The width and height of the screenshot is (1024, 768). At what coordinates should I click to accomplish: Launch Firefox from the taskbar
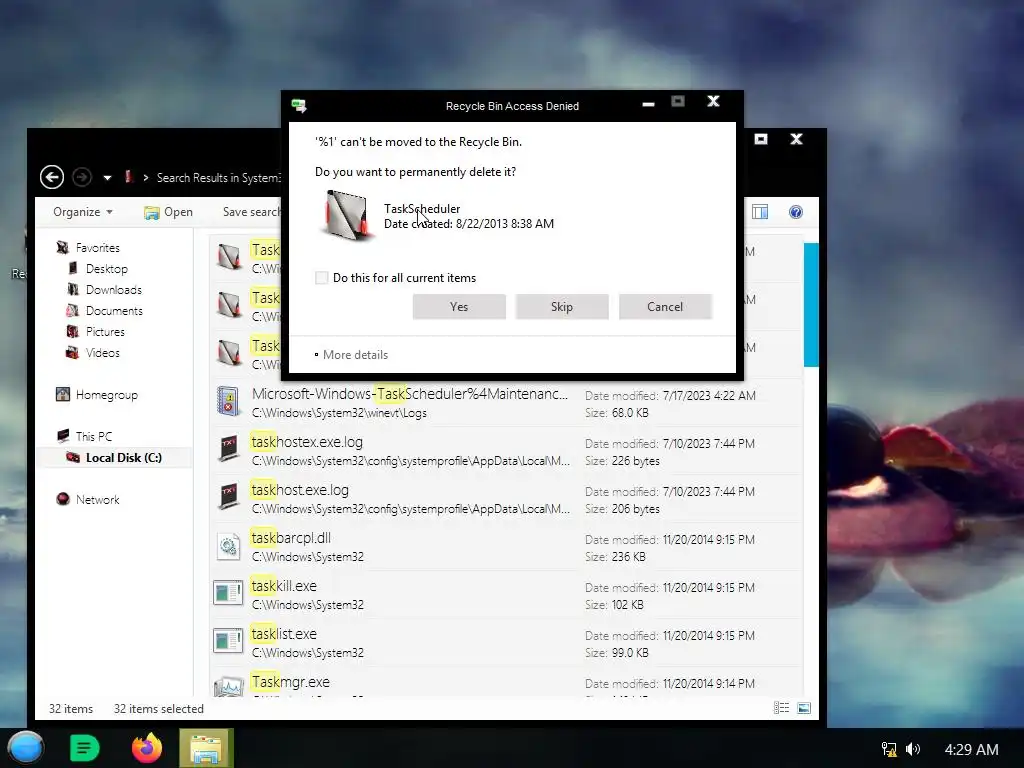(147, 748)
